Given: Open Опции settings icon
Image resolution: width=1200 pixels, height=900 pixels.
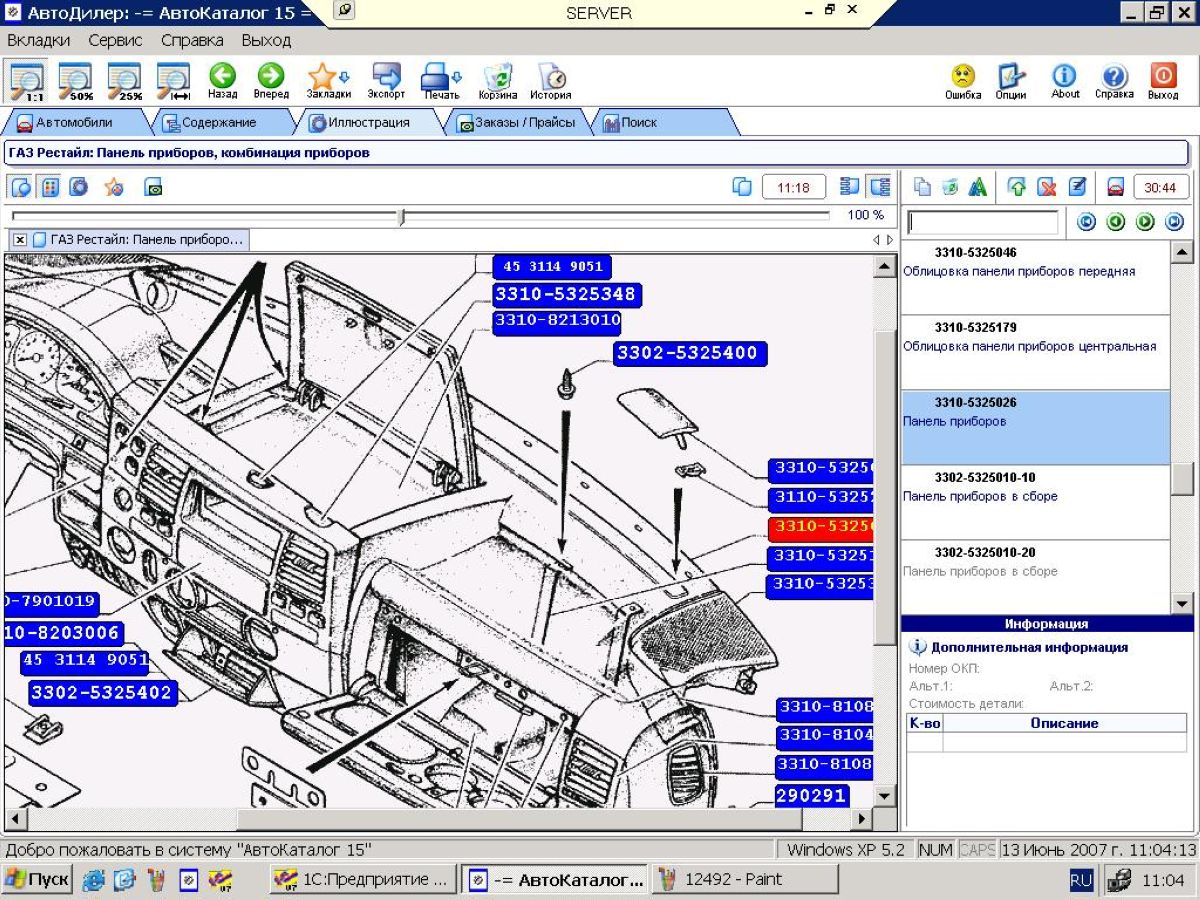Looking at the screenshot, I should click(x=1011, y=81).
